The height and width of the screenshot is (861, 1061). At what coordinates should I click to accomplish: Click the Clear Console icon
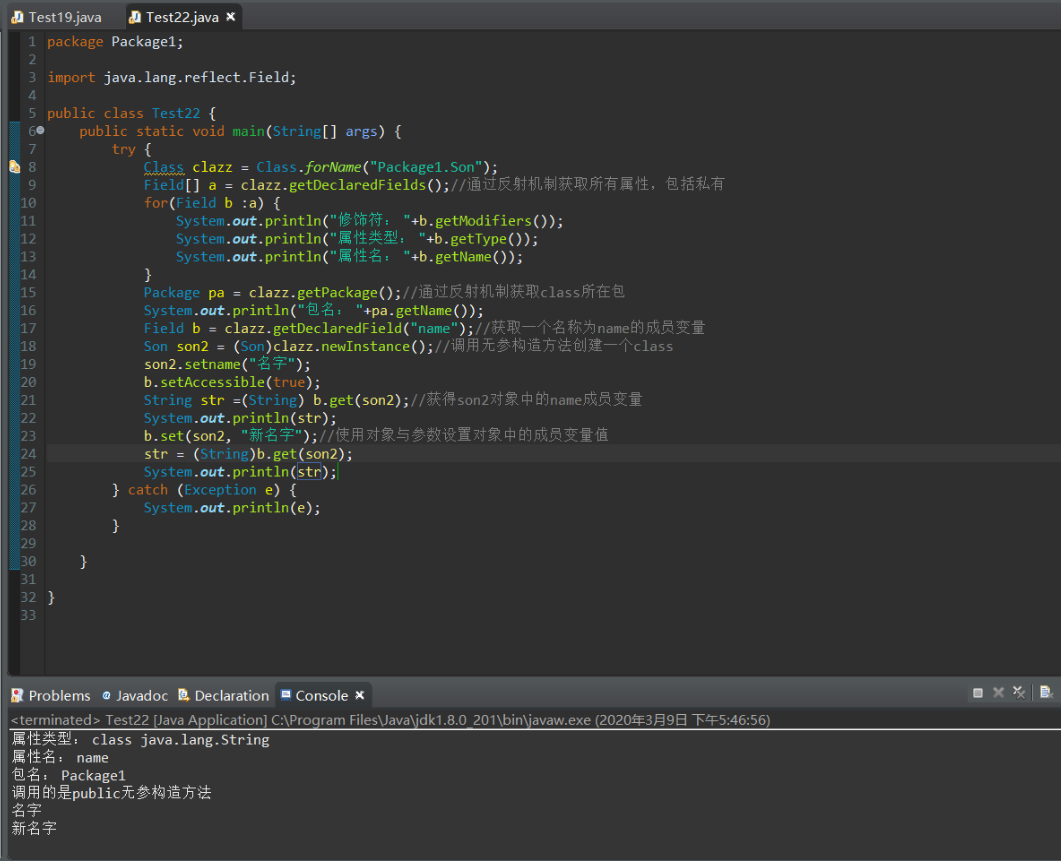pyautogui.click(x=1046, y=693)
